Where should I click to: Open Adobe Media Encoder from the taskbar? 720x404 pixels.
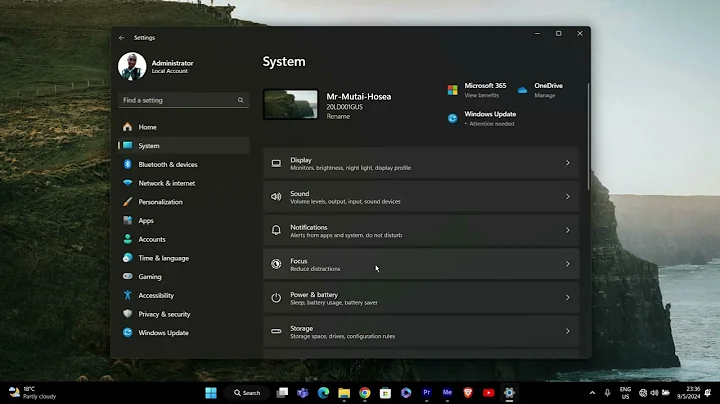click(447, 393)
